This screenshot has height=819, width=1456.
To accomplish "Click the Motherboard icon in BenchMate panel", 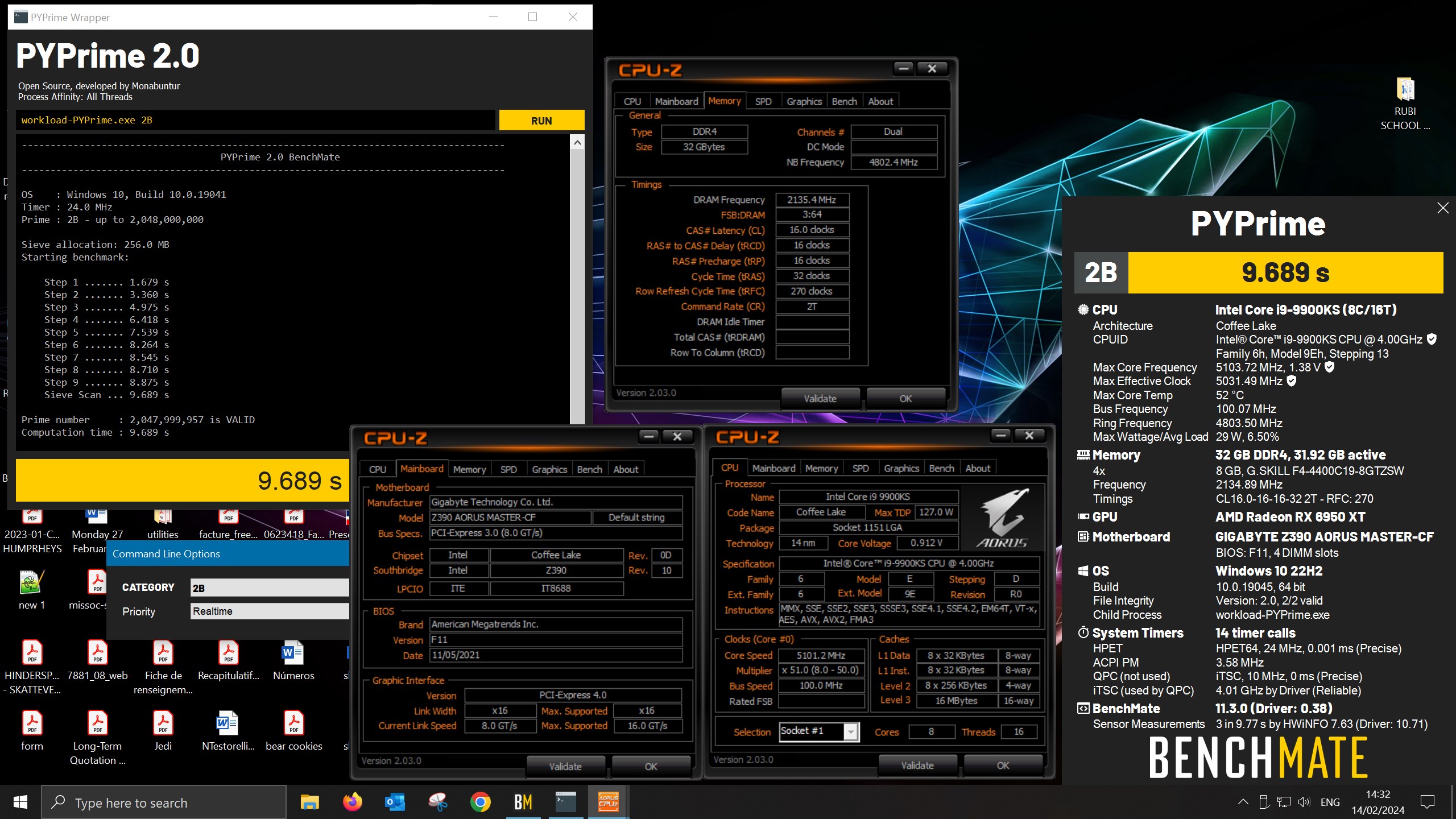I will point(1083,536).
